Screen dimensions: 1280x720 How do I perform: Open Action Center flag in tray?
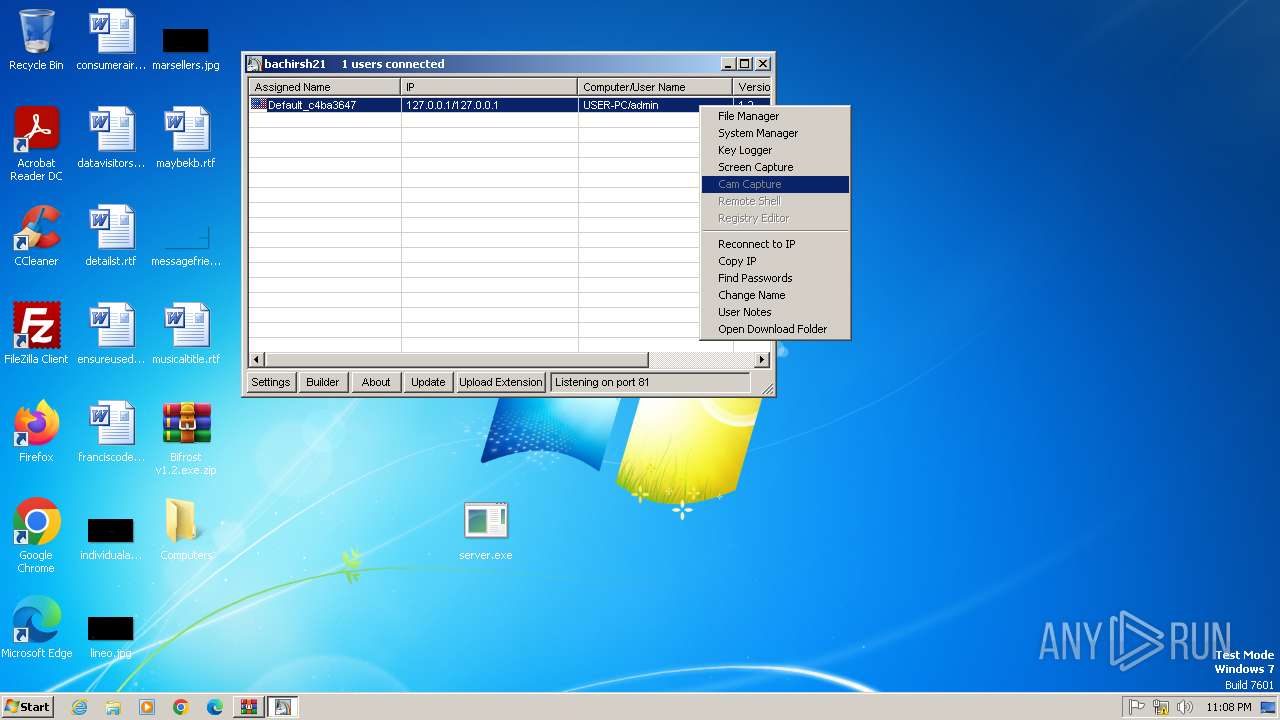click(1137, 707)
